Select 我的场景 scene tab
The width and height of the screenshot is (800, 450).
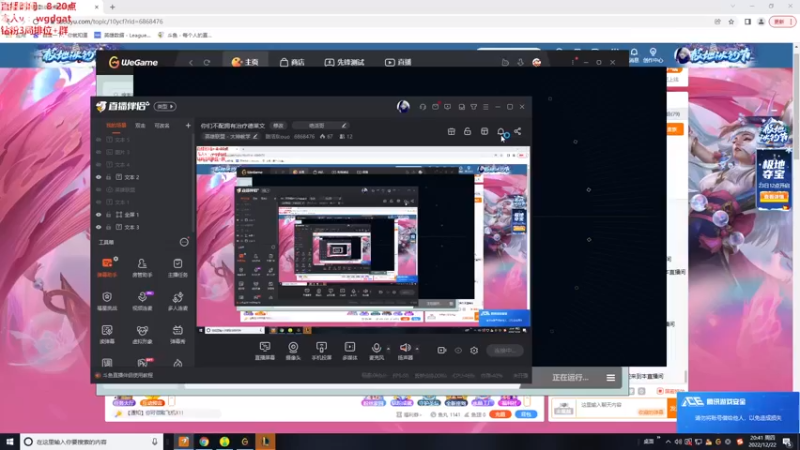[x=116, y=126]
